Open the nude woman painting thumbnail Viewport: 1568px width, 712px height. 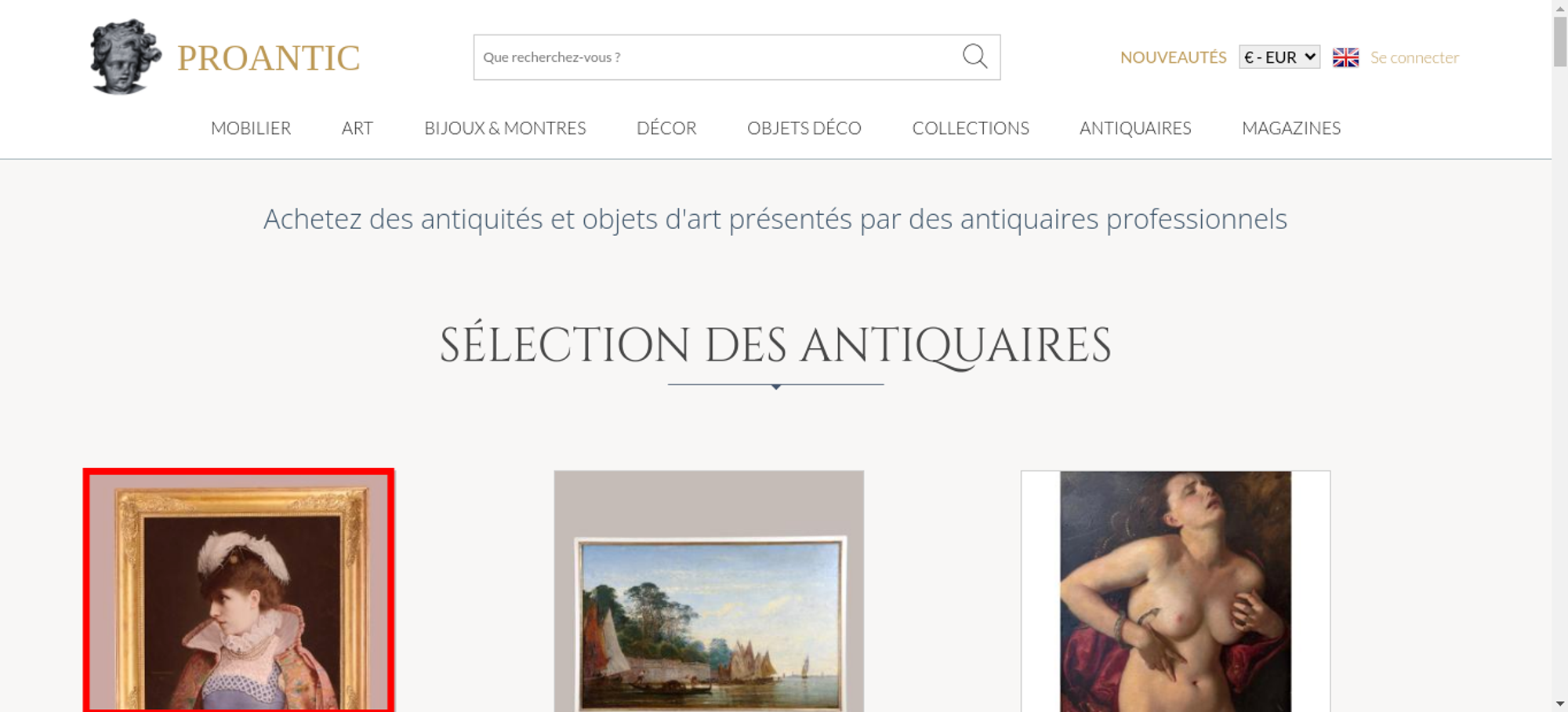[x=1175, y=591]
